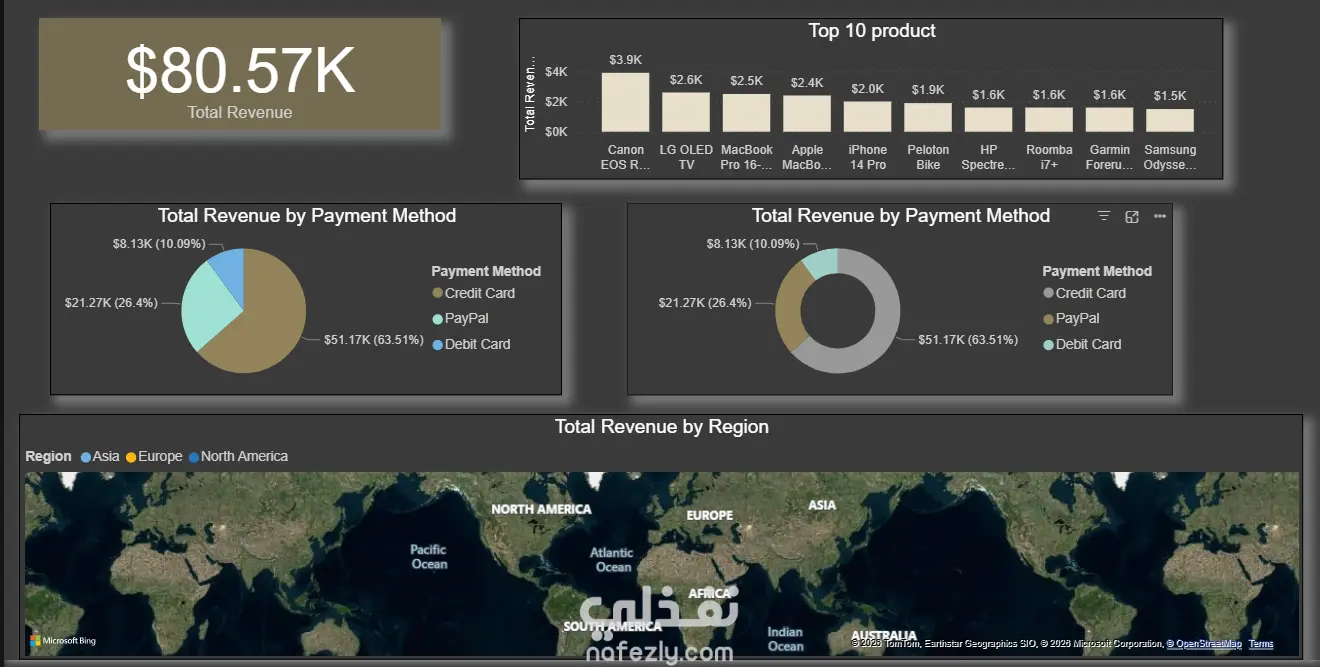The height and width of the screenshot is (667, 1320).
Task: Select North America in the Region legend
Action: (x=238, y=456)
